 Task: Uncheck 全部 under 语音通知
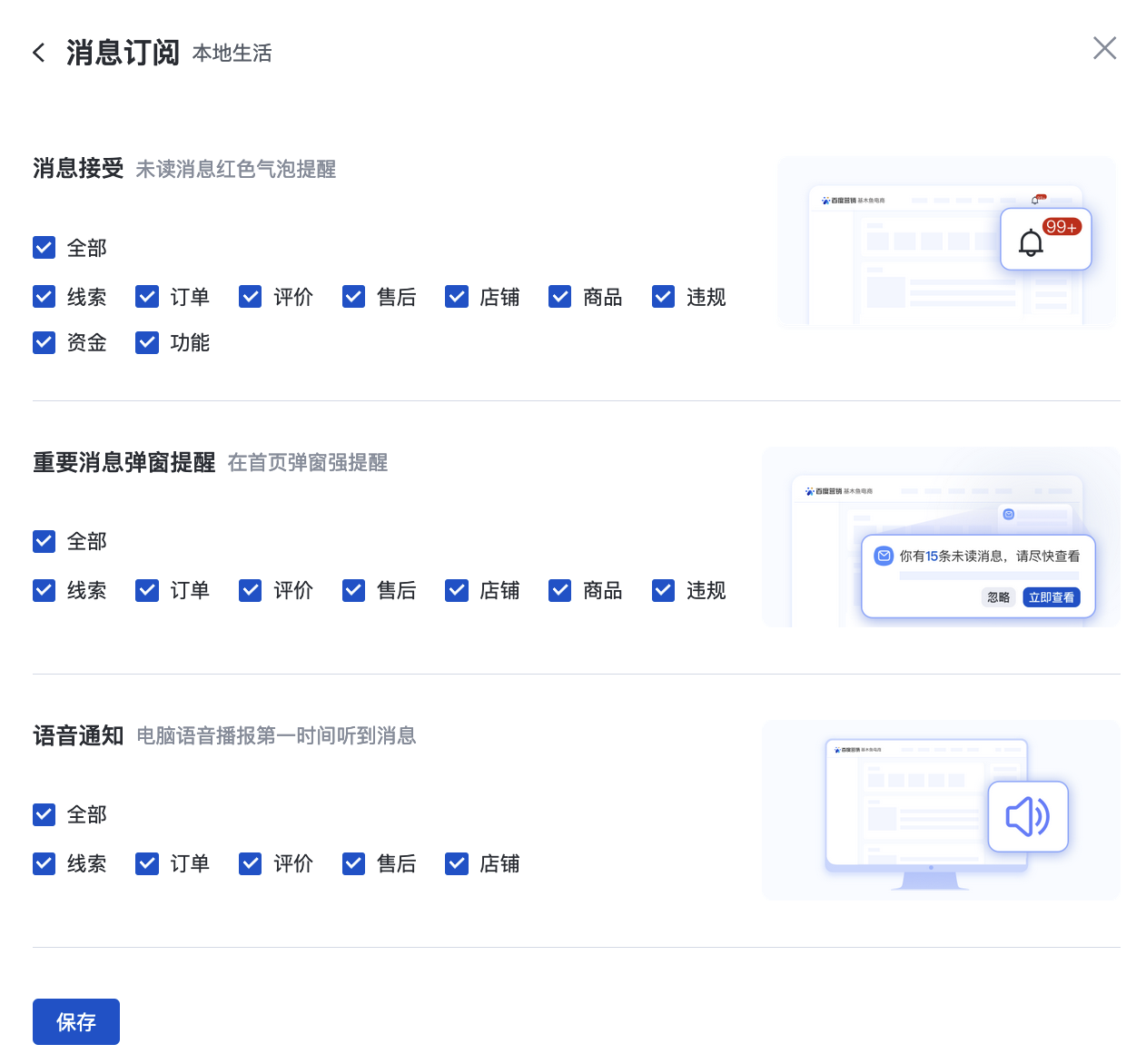coord(44,814)
